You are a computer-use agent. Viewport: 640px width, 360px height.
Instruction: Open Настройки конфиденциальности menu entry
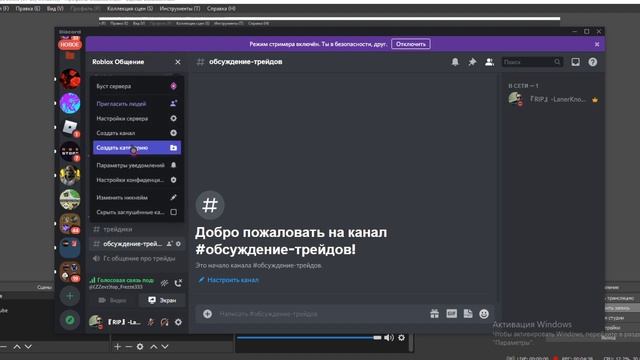pyautogui.click(x=137, y=180)
